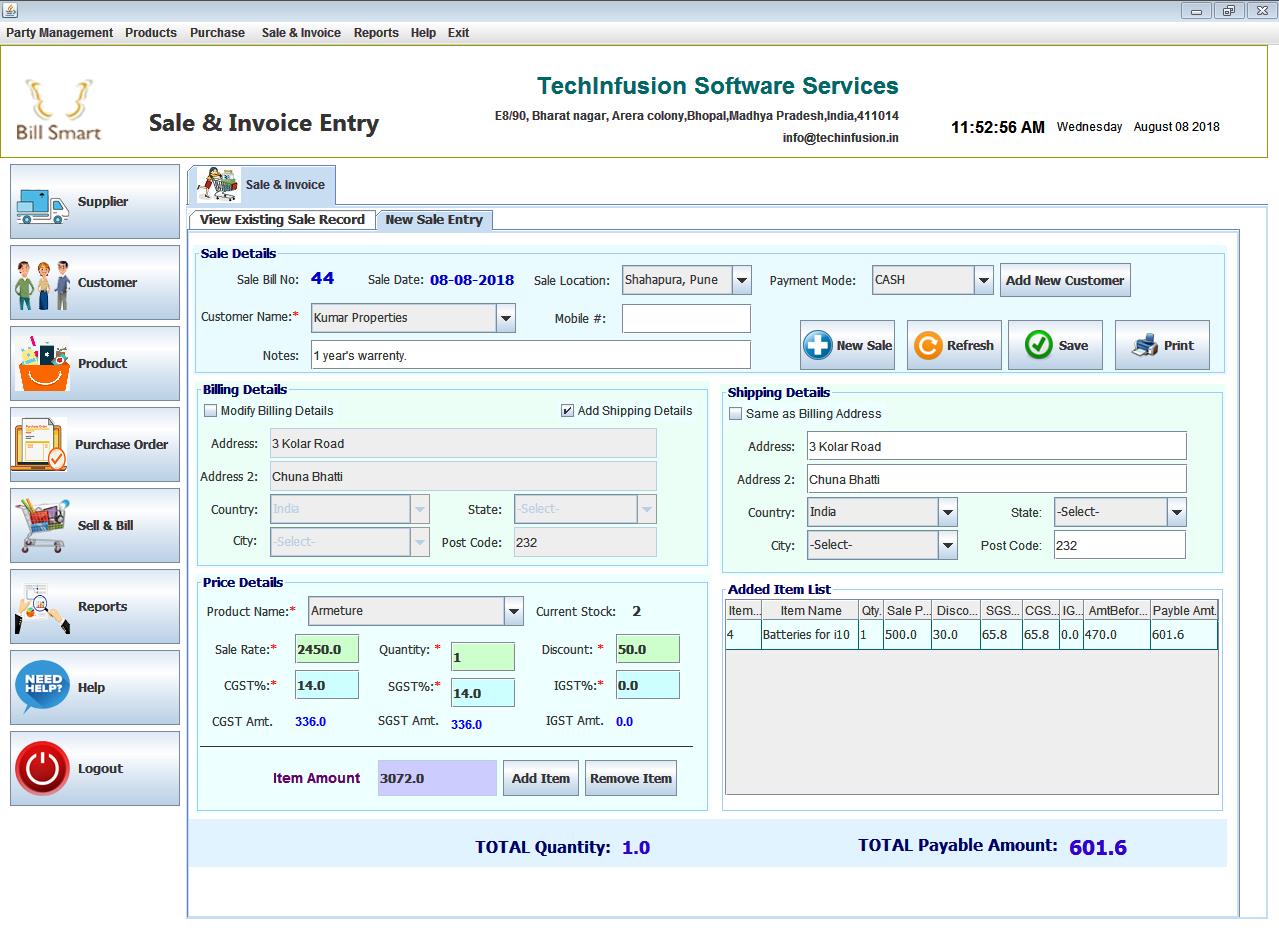The image size is (1279, 944).
Task: Click the Payble Amt. column header
Action: coord(1184,611)
